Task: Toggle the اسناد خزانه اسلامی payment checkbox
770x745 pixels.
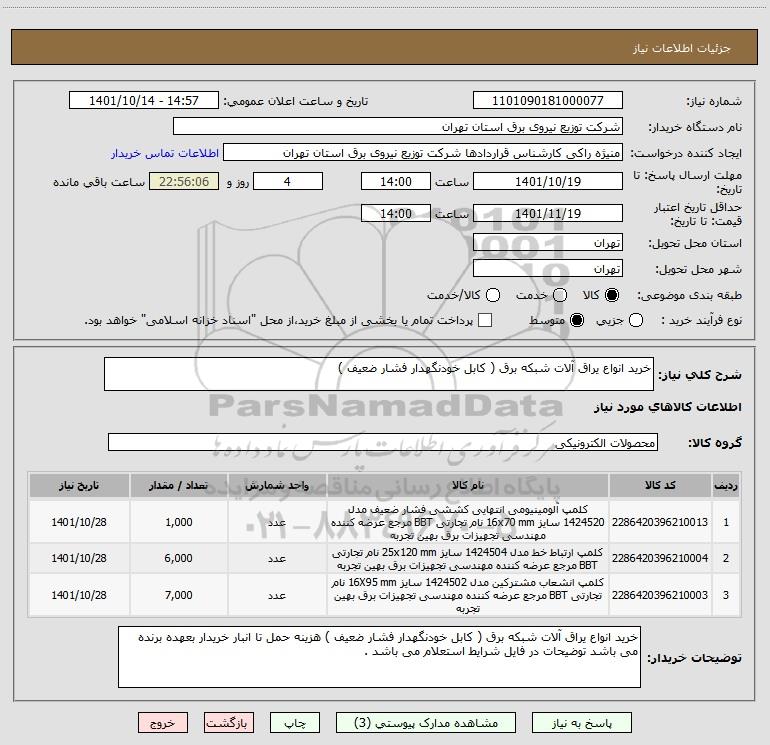Action: click(x=485, y=320)
